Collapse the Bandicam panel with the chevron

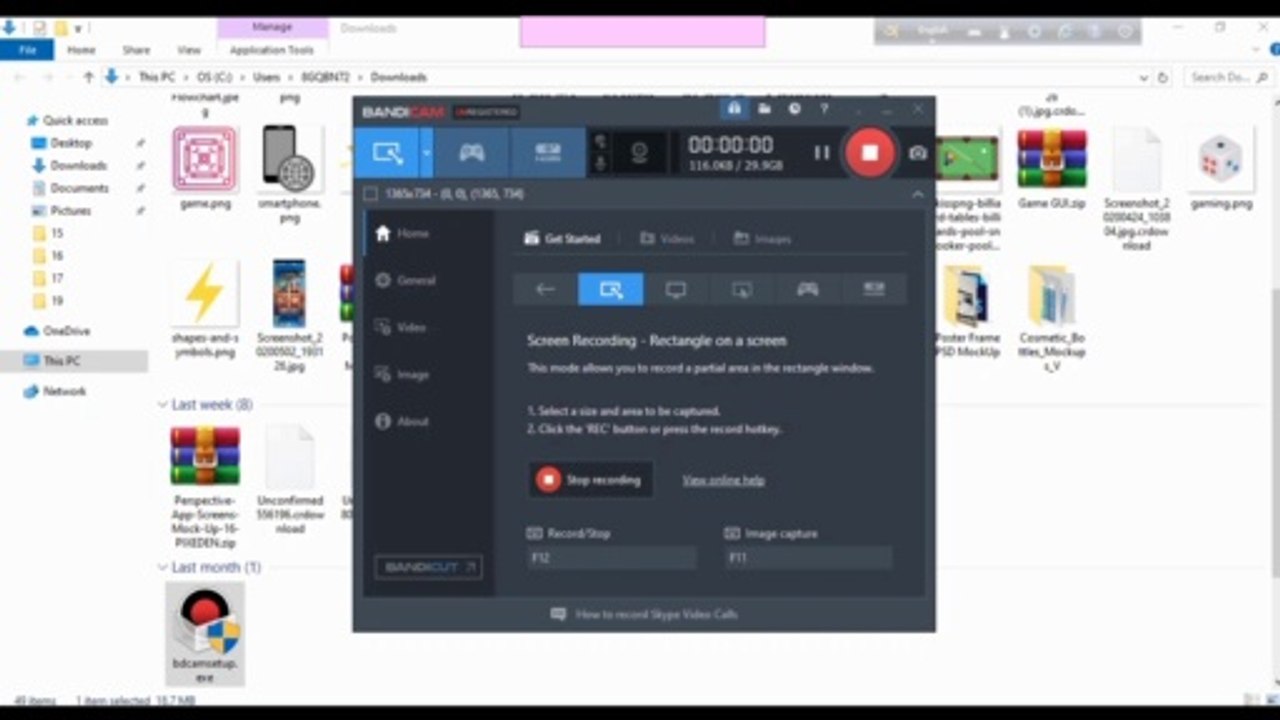point(918,194)
